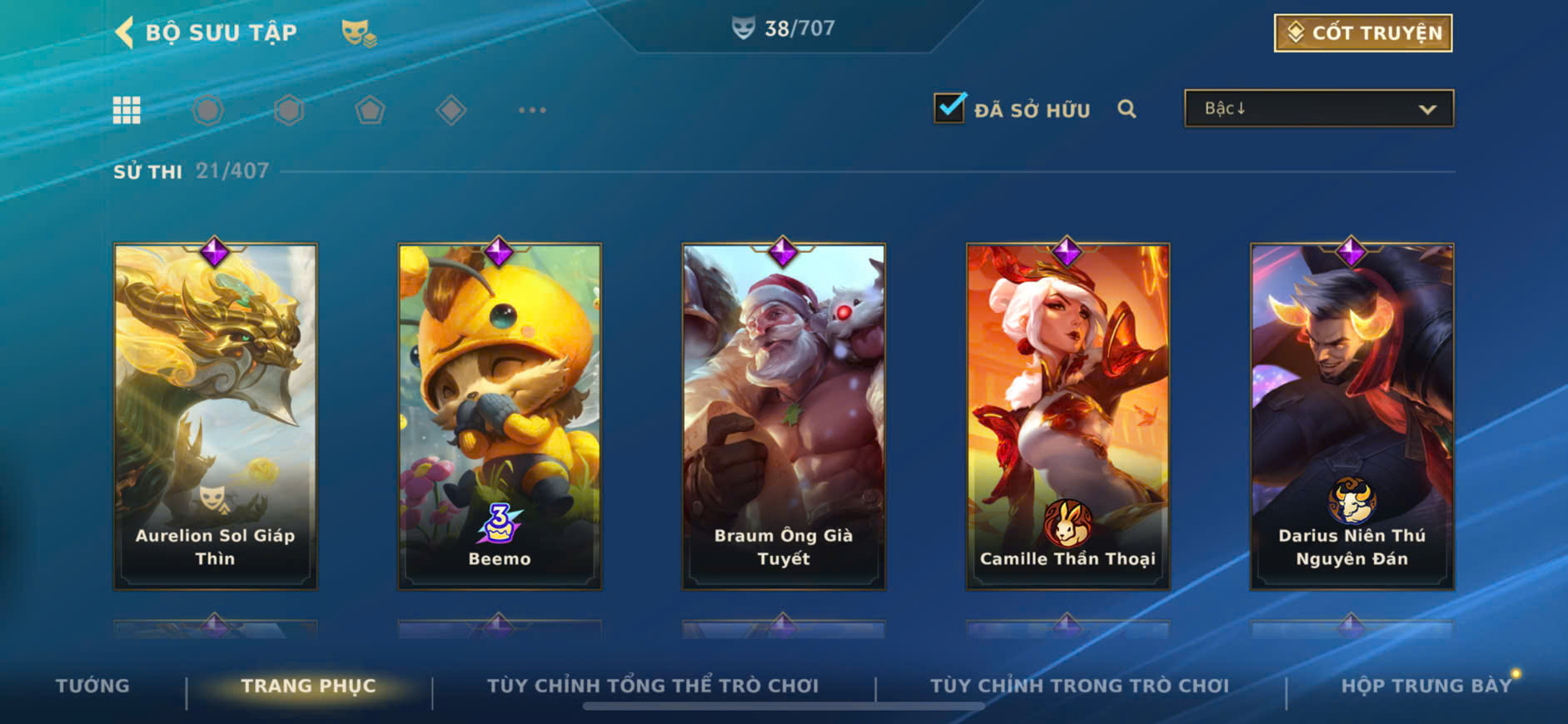Screen dimensions: 1568x724
Task: Select the Aurelion Sol Giáp Thìn skin card
Action: pyautogui.click(x=215, y=416)
